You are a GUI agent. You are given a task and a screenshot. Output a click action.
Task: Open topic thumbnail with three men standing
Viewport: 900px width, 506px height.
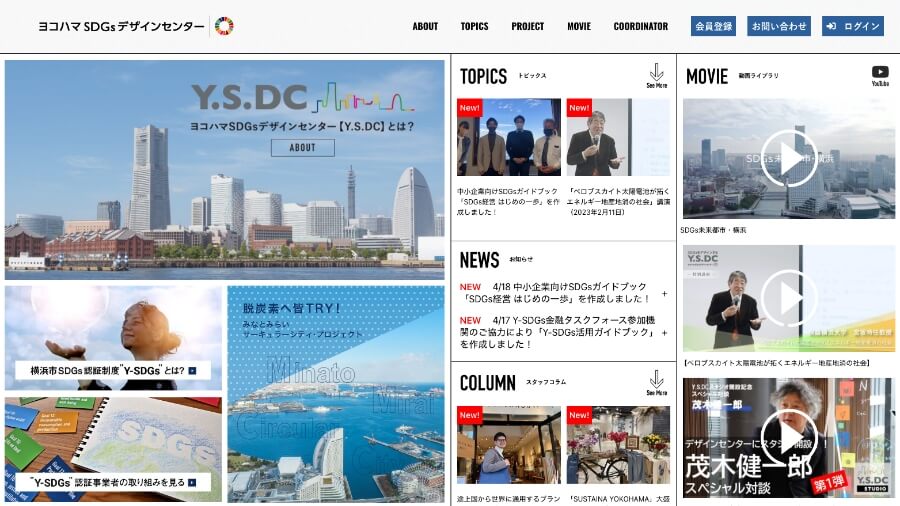pos(509,137)
